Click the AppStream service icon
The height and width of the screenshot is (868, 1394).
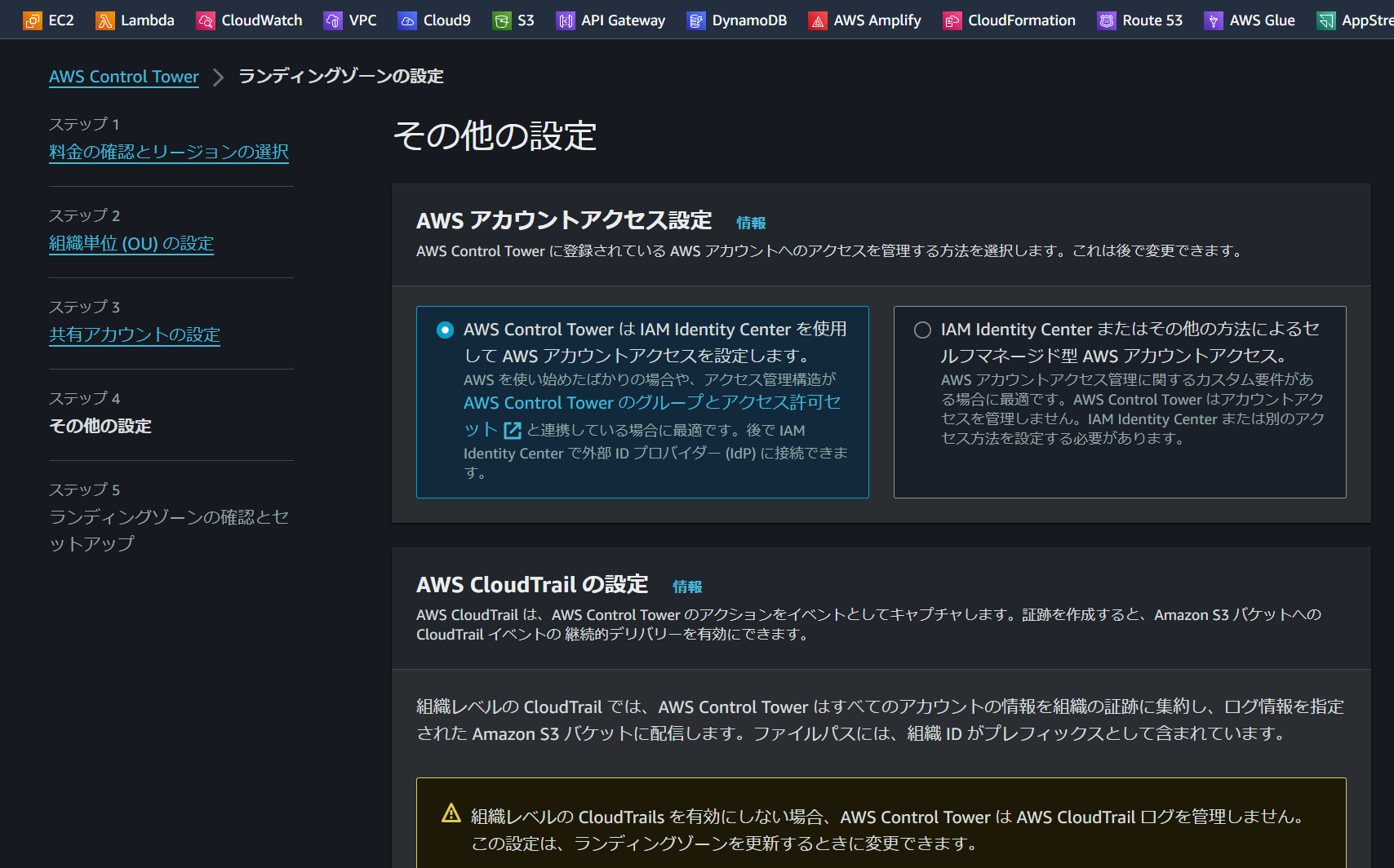pos(1326,20)
